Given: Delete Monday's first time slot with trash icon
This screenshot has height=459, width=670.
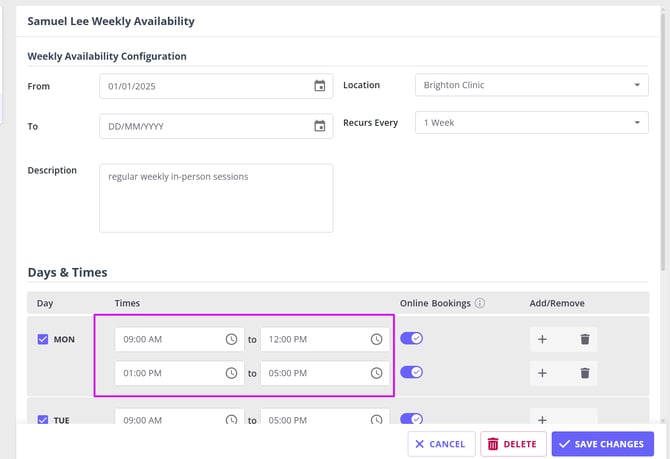Looking at the screenshot, I should [x=585, y=339].
